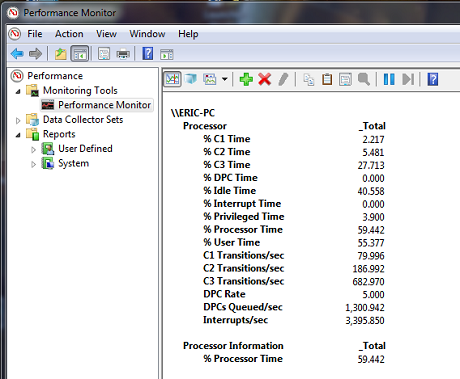Freeze display with pause icon
Viewport: 460px width, 379px height.
click(x=389, y=79)
